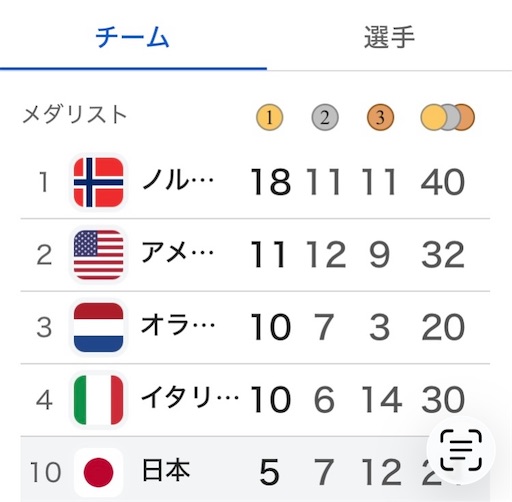512x502 pixels.
Task: Open the Netherlands flag icon
Action: [98, 327]
